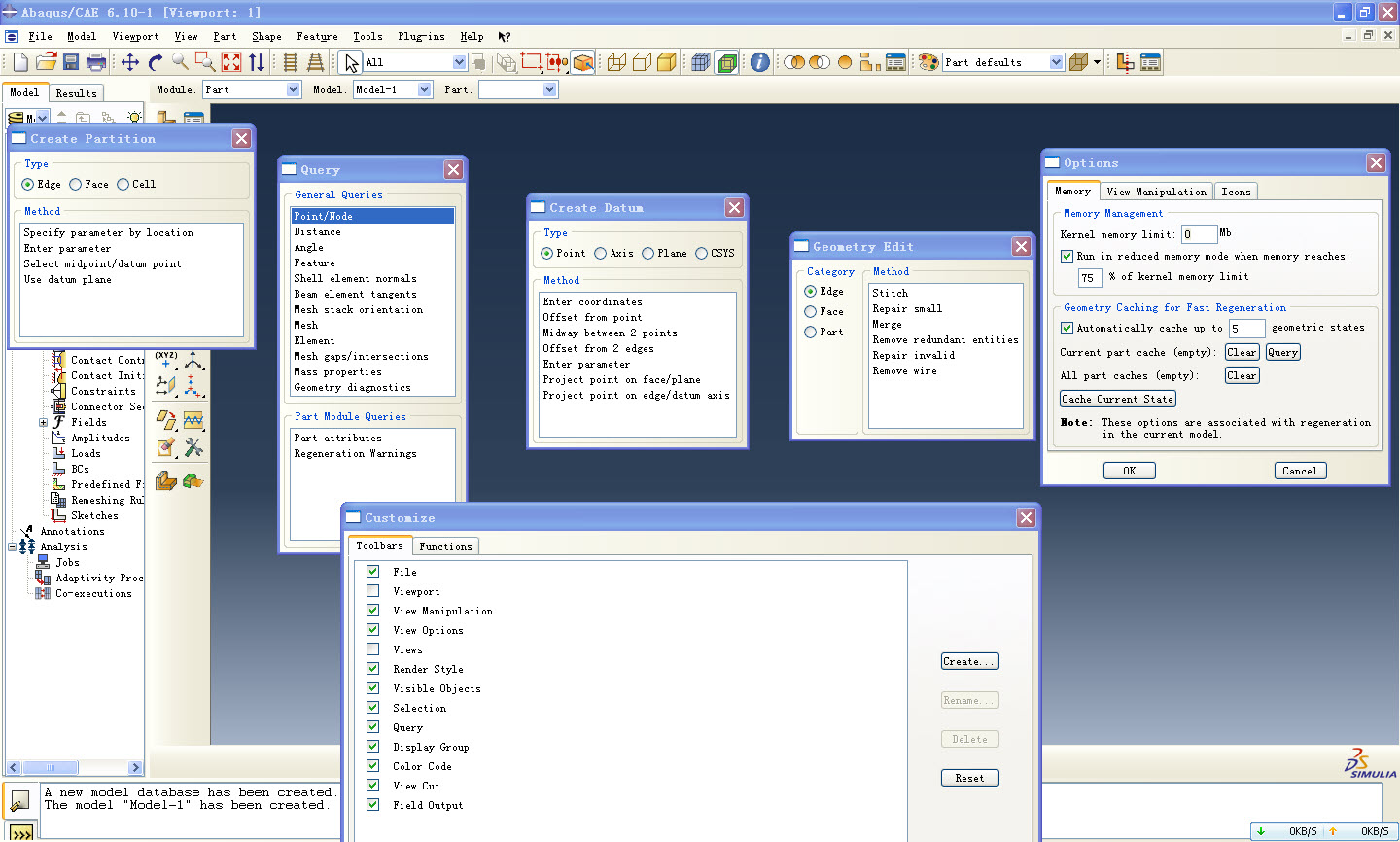Select Face type in Create Partition
This screenshot has width=1400, height=842.
tap(75, 184)
